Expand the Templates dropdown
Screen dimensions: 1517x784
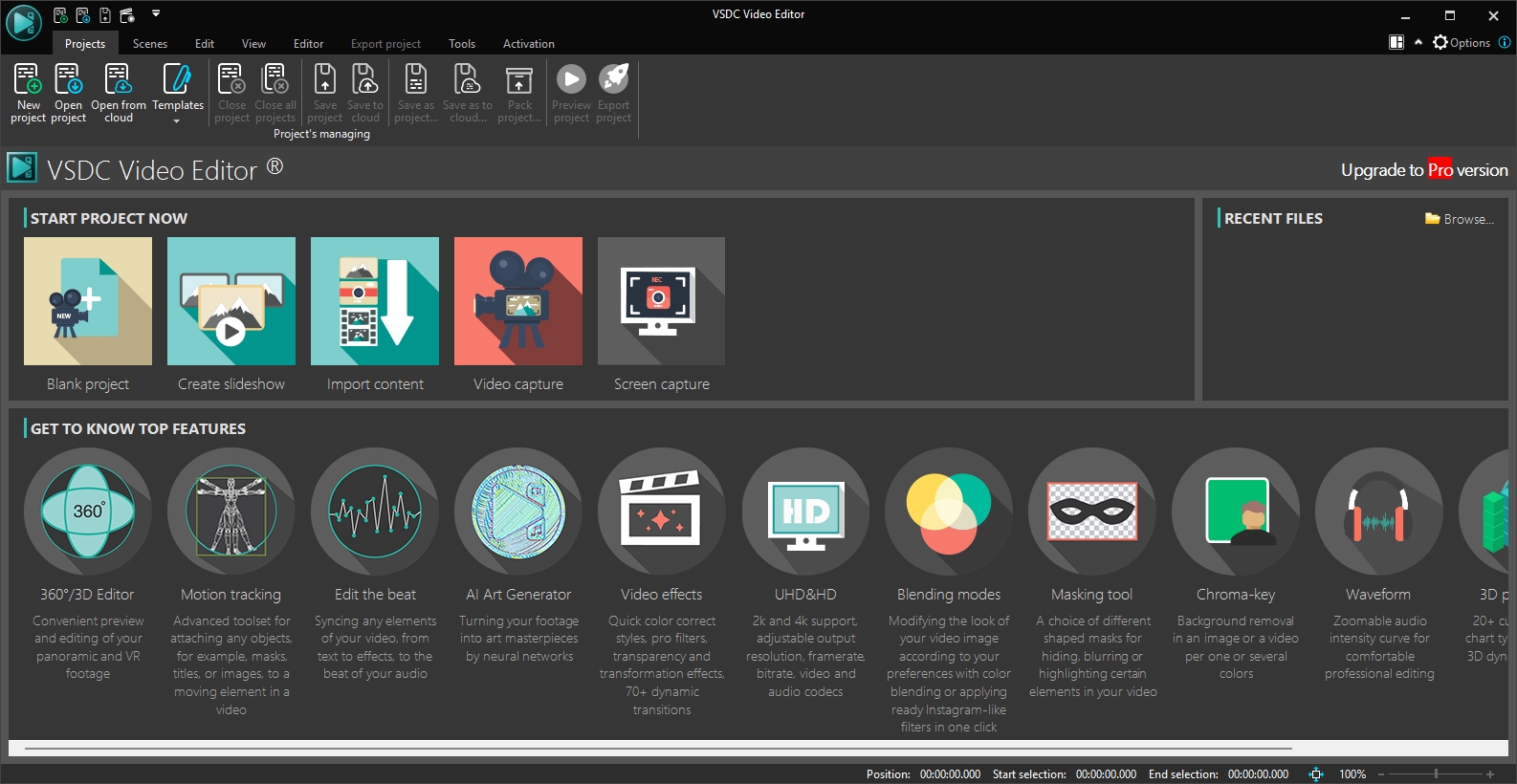[178, 120]
